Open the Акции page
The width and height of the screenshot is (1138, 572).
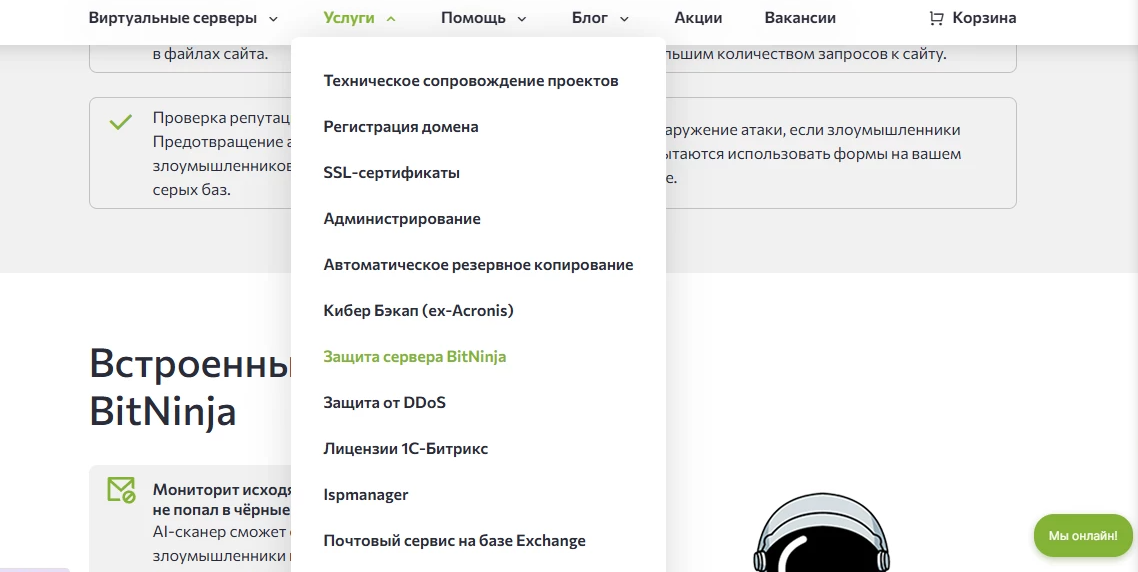click(x=698, y=18)
